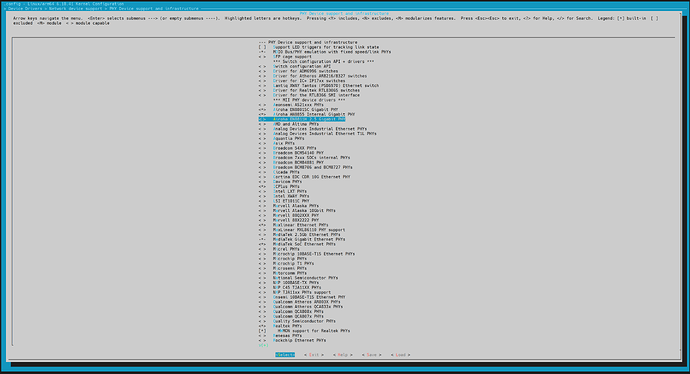This screenshot has width=690, height=374.
Task: Select Broadcom BCM54140 PHY entry
Action: click(291, 153)
